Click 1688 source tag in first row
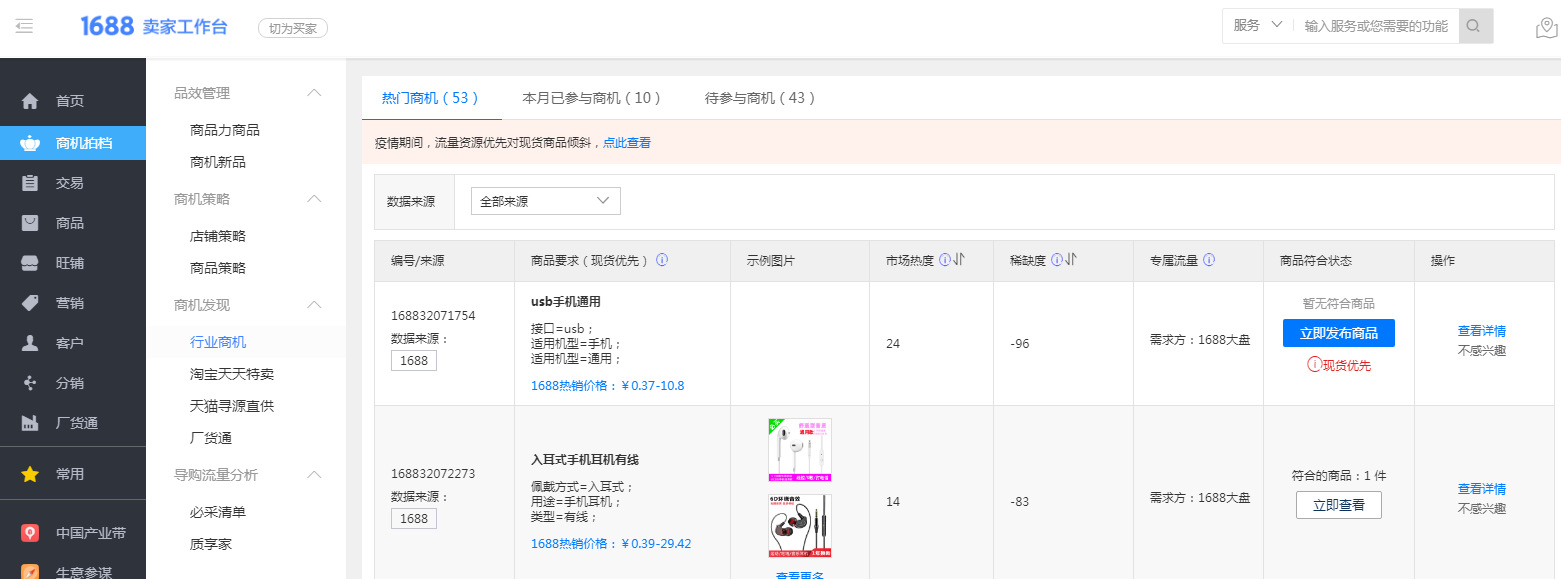Screen dimensions: 1561x579 click(414, 360)
